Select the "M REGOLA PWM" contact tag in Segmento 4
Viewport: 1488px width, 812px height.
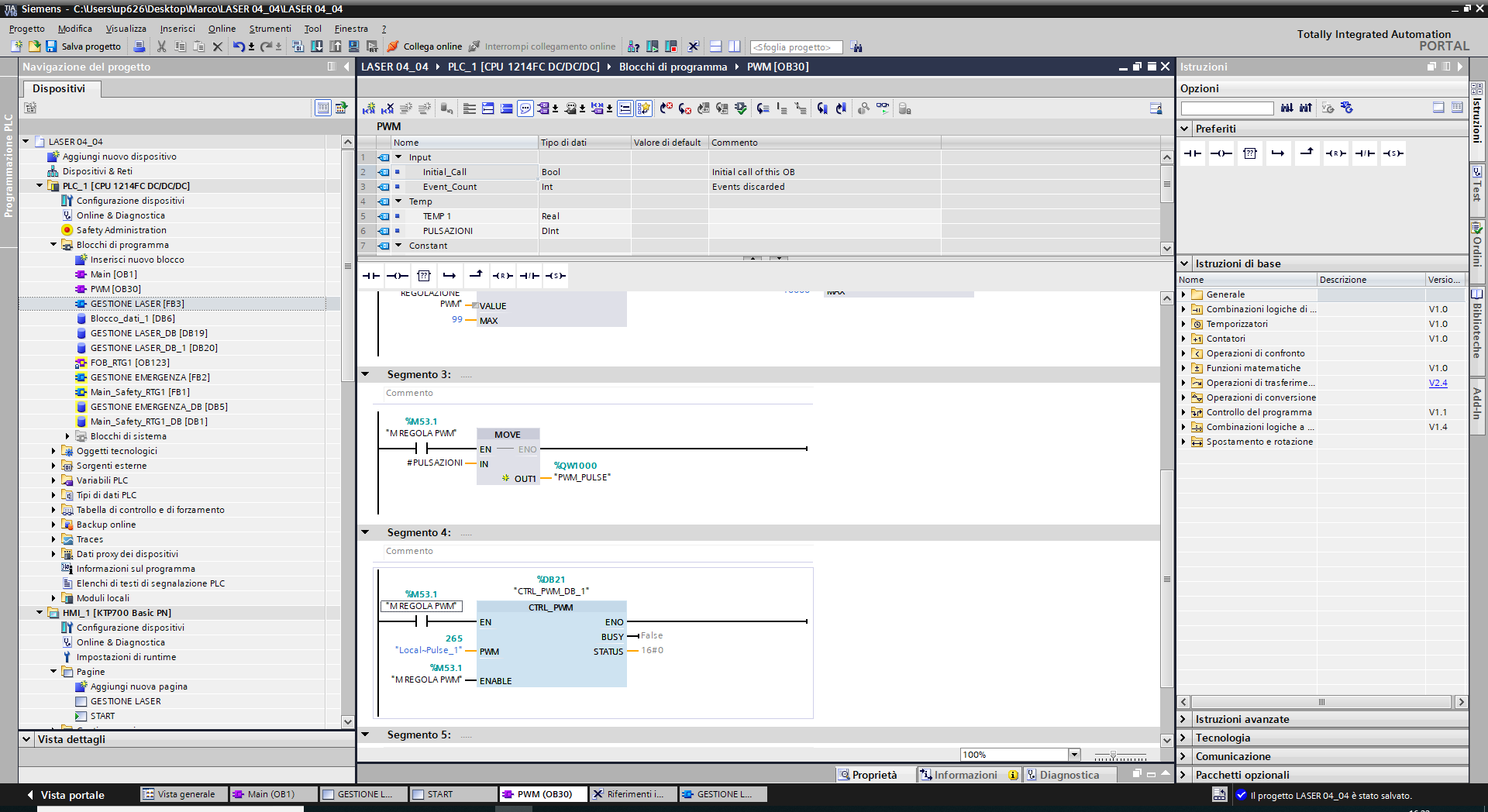point(422,606)
